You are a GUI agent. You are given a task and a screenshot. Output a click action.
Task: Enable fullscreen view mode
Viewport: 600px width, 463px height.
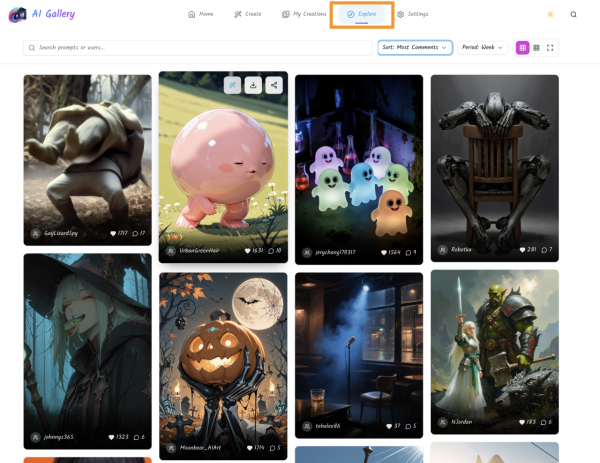coord(550,47)
